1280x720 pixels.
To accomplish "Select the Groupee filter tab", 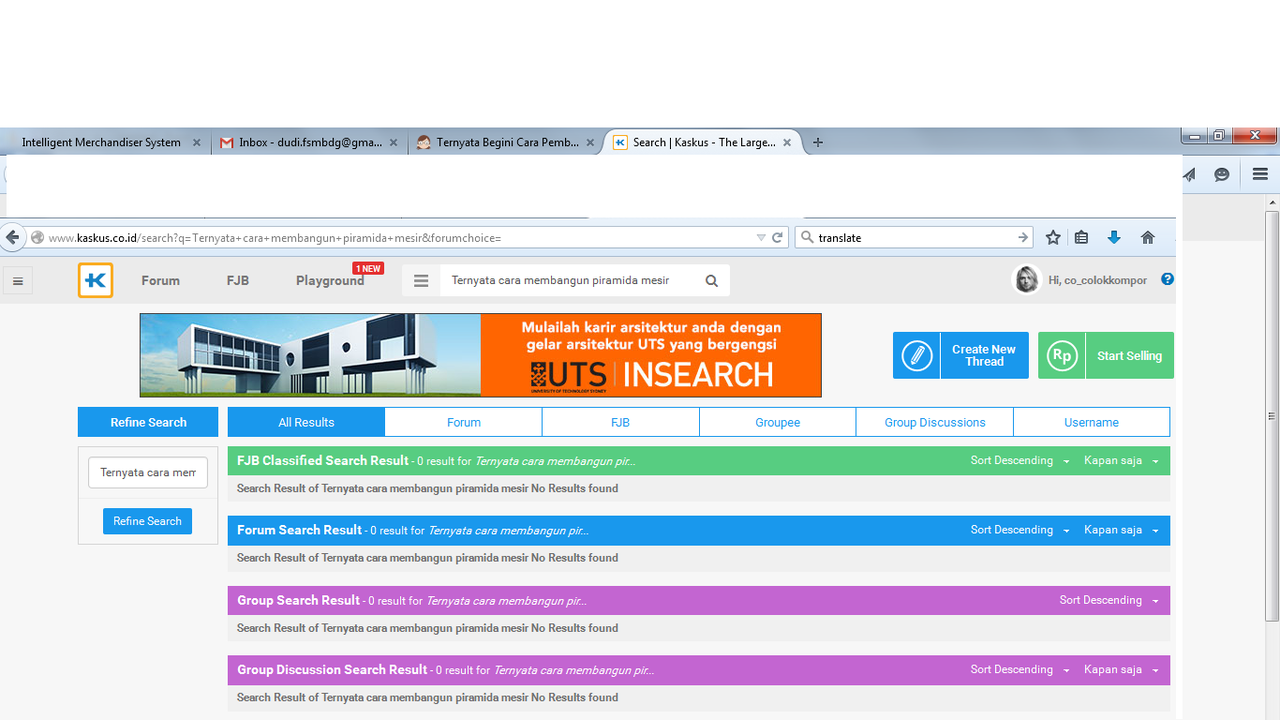I will coord(778,422).
